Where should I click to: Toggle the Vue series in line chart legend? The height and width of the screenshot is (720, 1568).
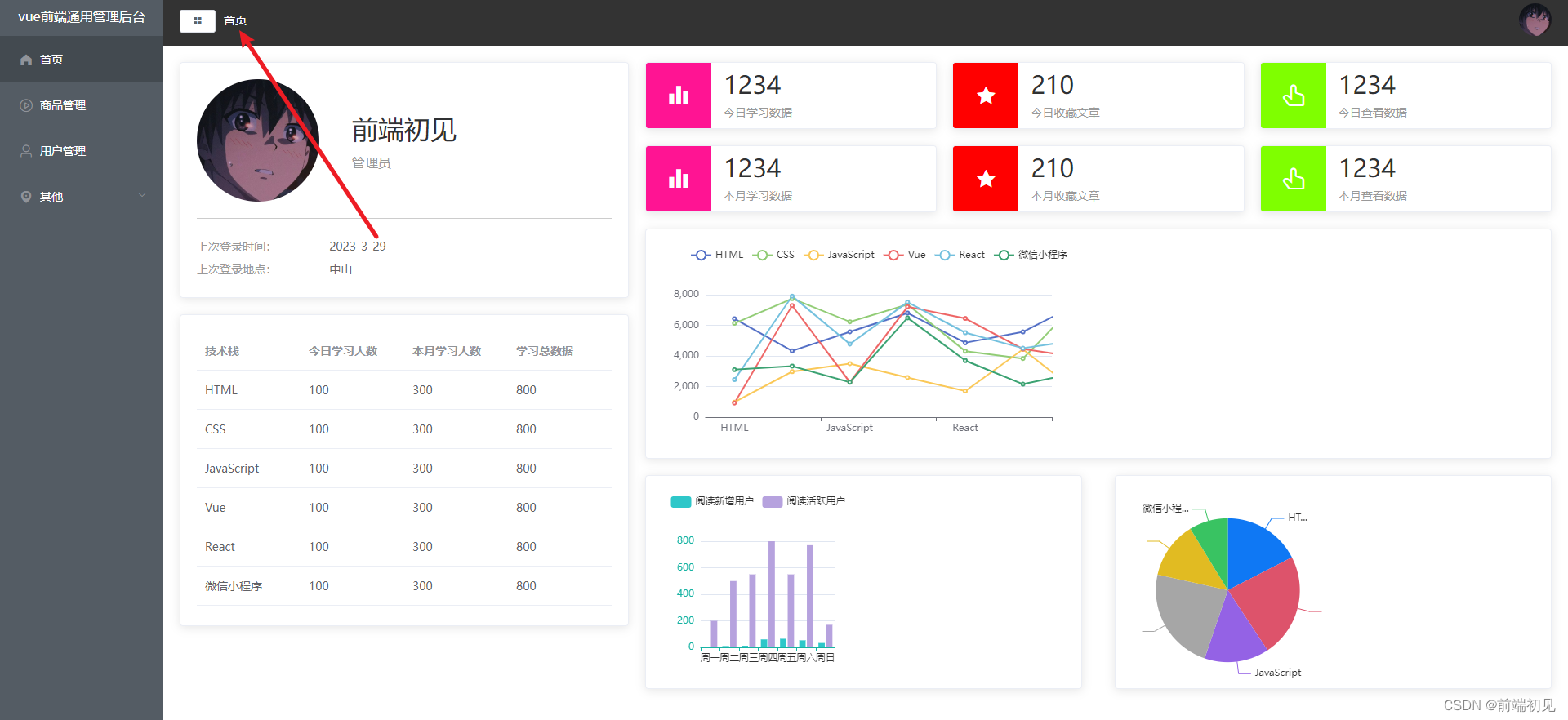[905, 255]
